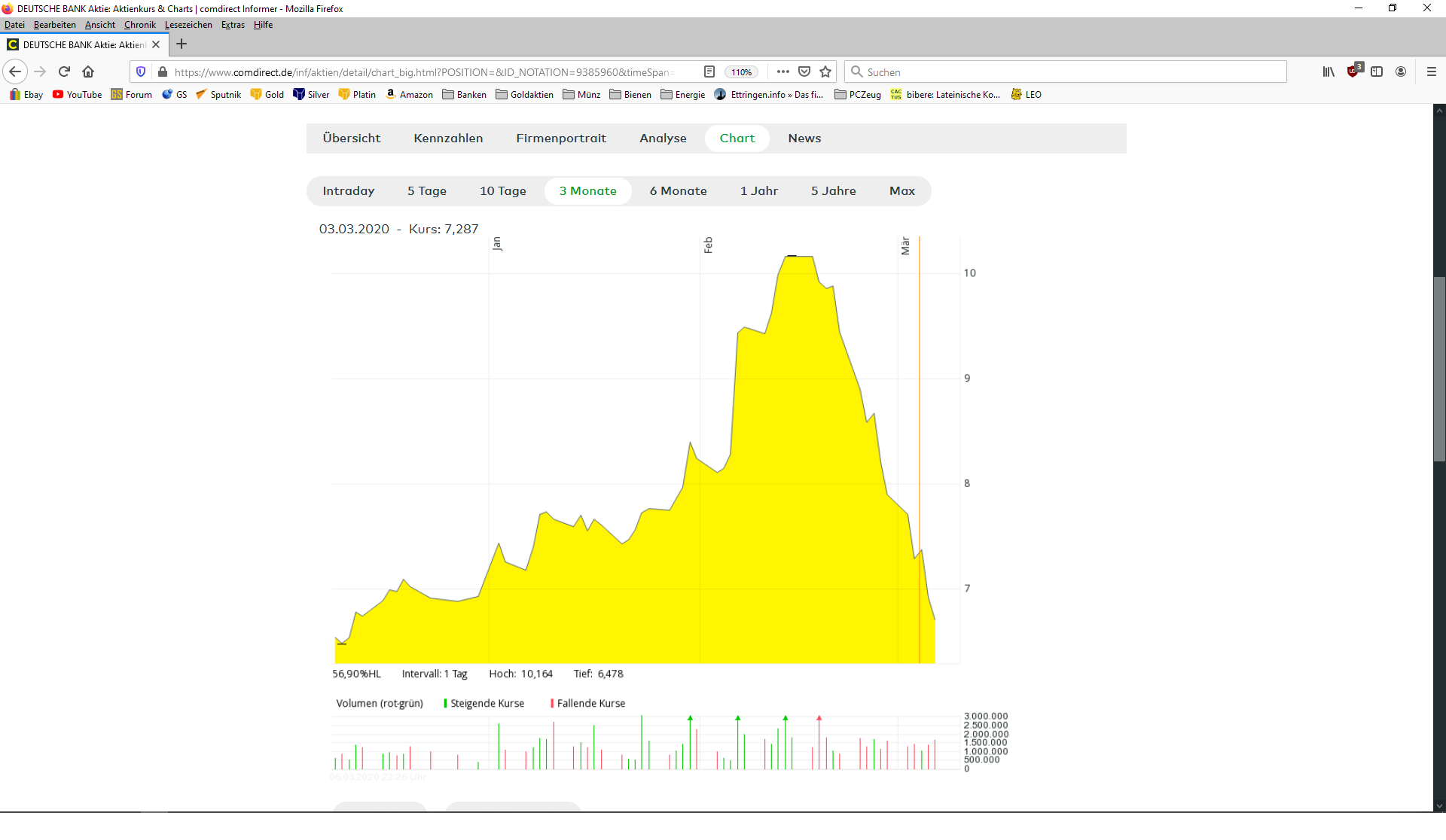The width and height of the screenshot is (1446, 840).
Task: Expand the Bienen bookmarks folder
Action: 630,94
